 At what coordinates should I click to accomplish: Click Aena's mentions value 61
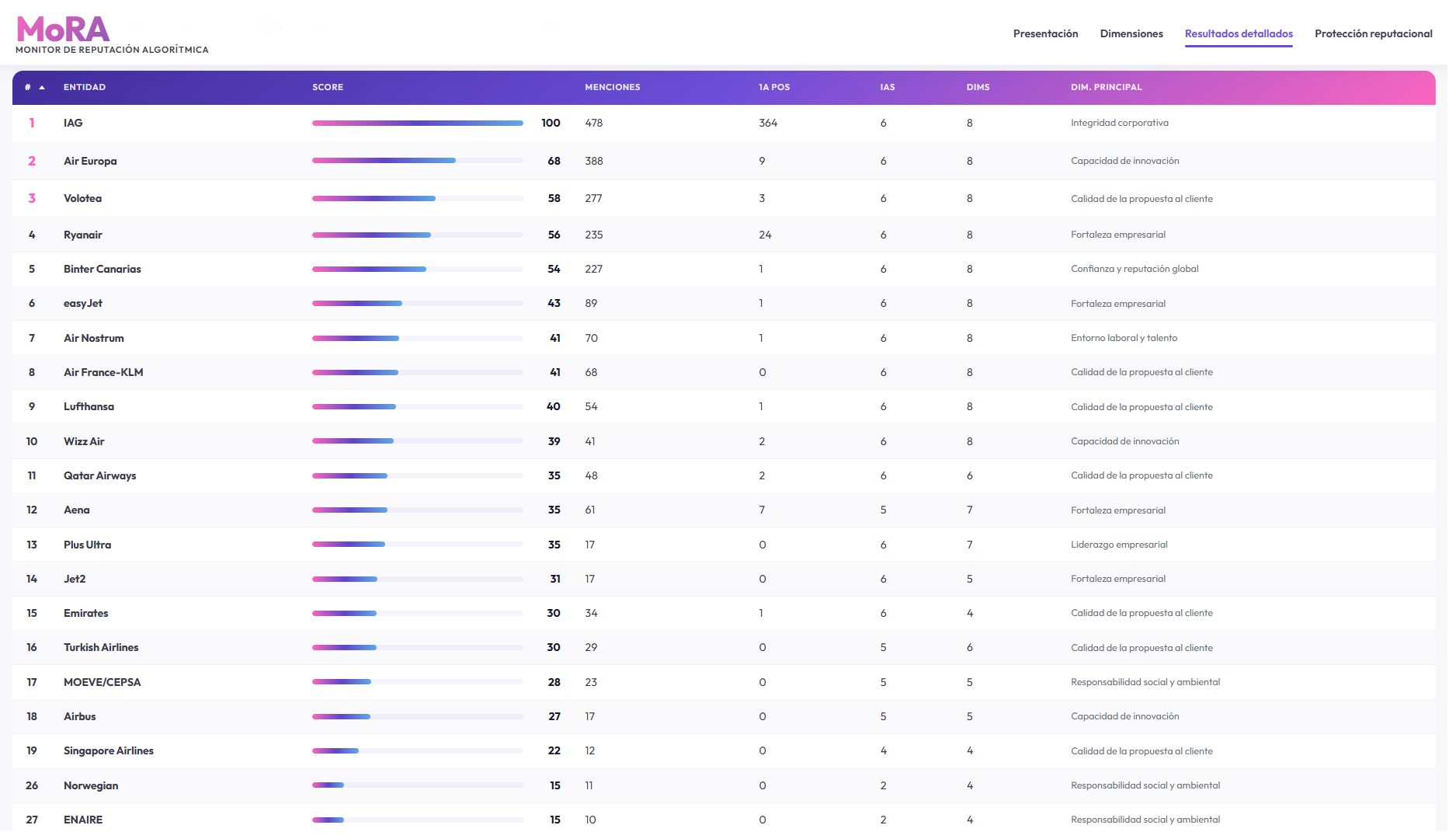tap(590, 510)
